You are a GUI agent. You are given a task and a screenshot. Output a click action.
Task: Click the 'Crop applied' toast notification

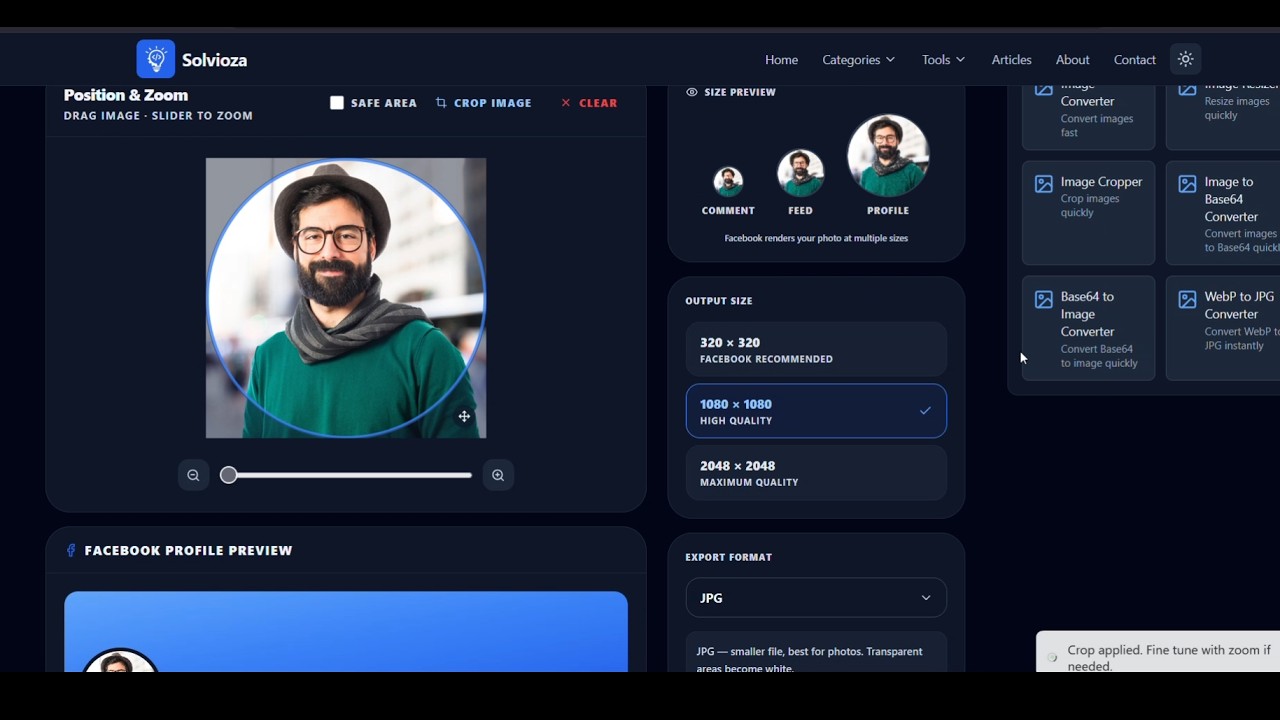[1158, 652]
